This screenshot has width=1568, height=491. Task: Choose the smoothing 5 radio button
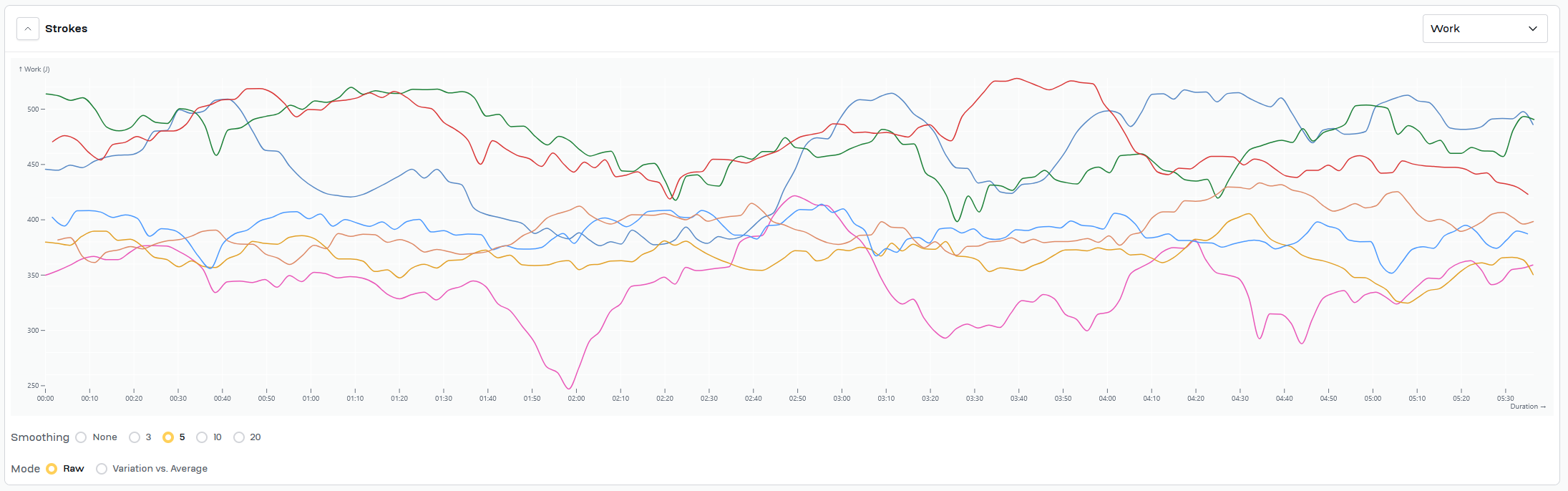coord(168,437)
